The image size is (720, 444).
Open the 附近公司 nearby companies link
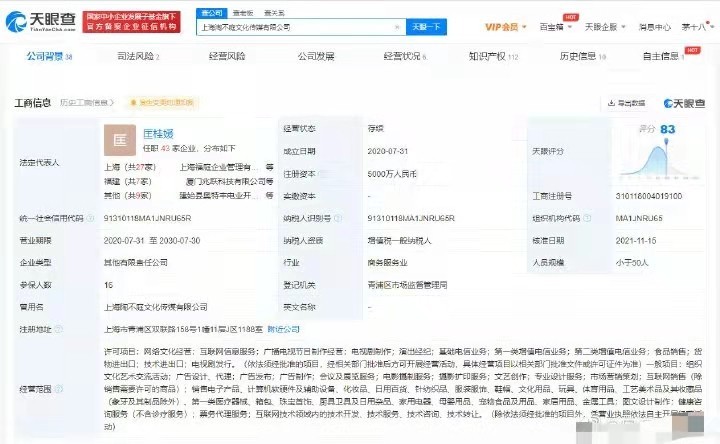pyautogui.click(x=283, y=329)
